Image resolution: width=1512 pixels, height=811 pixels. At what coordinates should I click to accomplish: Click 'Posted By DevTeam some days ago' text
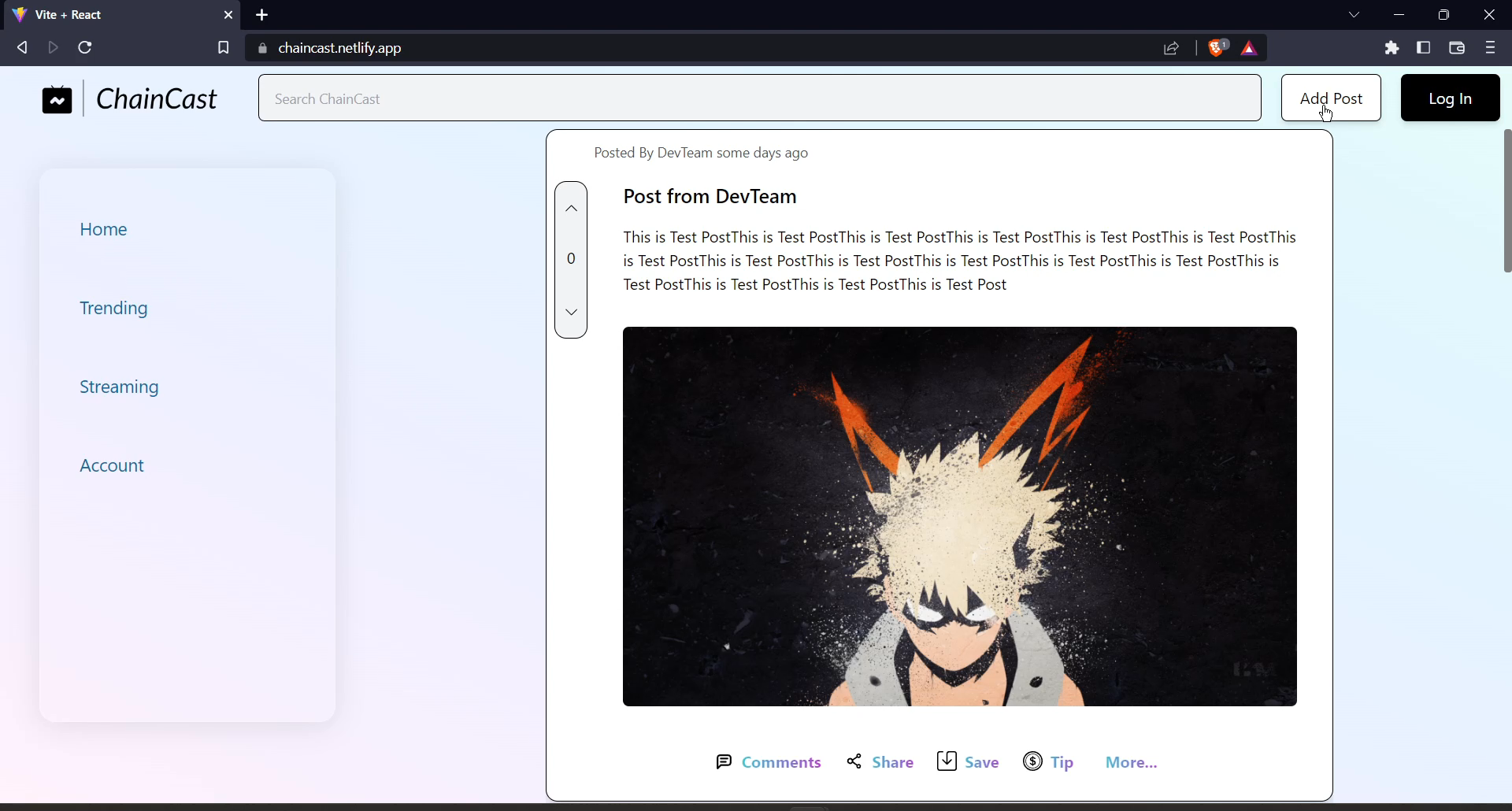[x=701, y=153]
